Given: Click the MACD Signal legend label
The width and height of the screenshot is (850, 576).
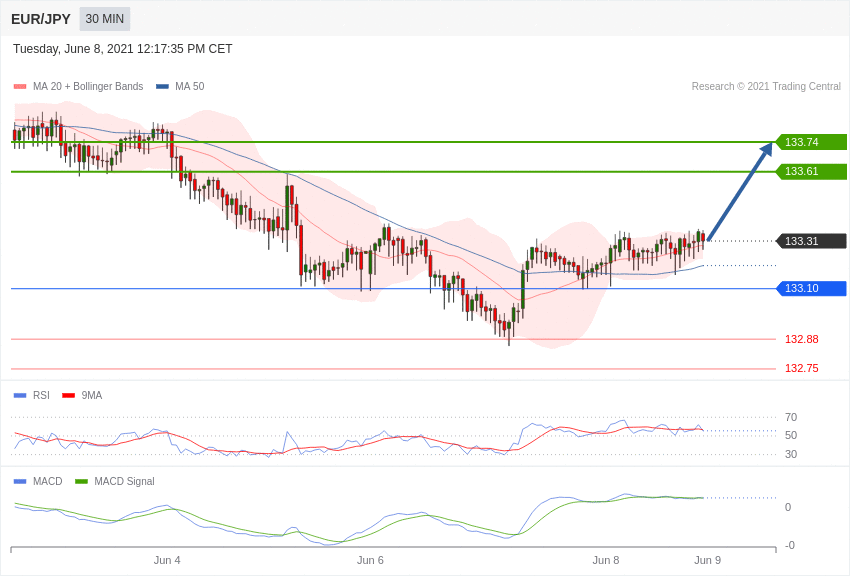Looking at the screenshot, I should [124, 481].
